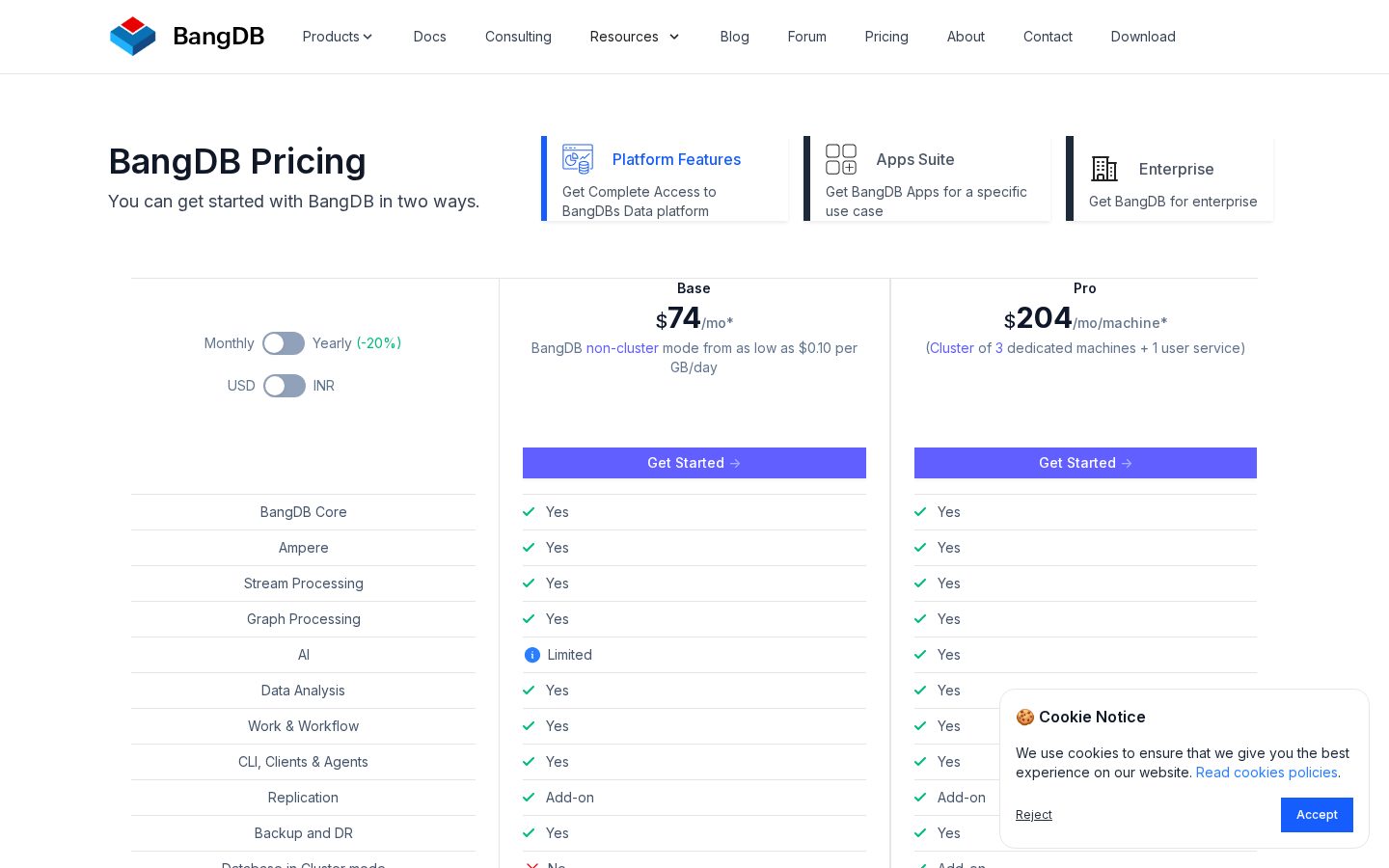Open the Consulting page
Viewport: 1389px width, 868px height.
coord(518,37)
